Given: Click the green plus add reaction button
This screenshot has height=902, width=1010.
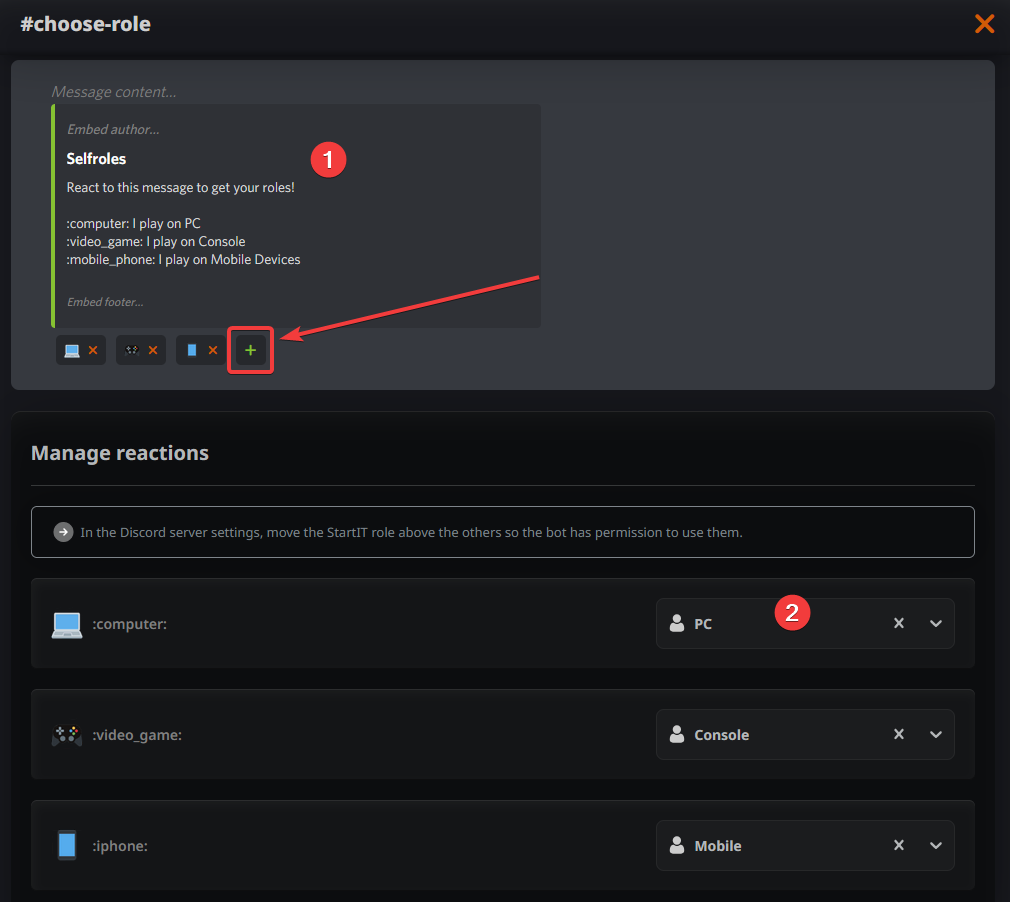Looking at the screenshot, I should coord(250,350).
